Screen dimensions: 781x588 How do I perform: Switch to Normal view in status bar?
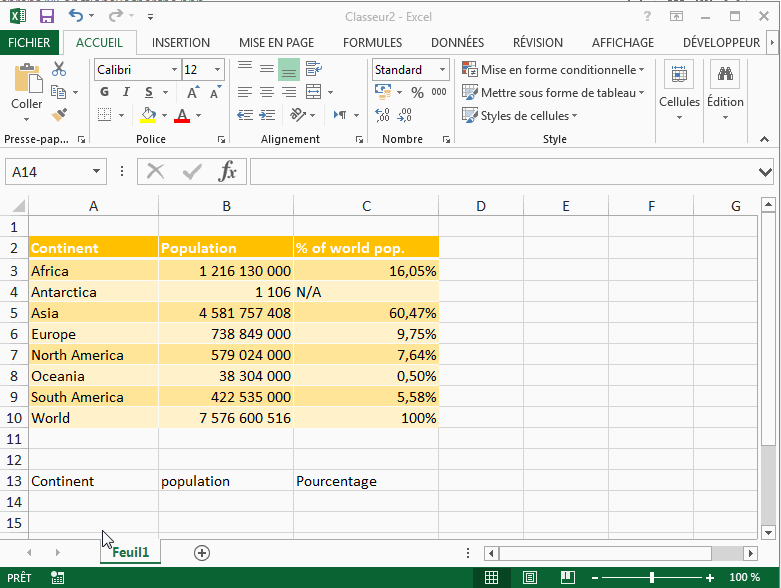click(x=491, y=578)
